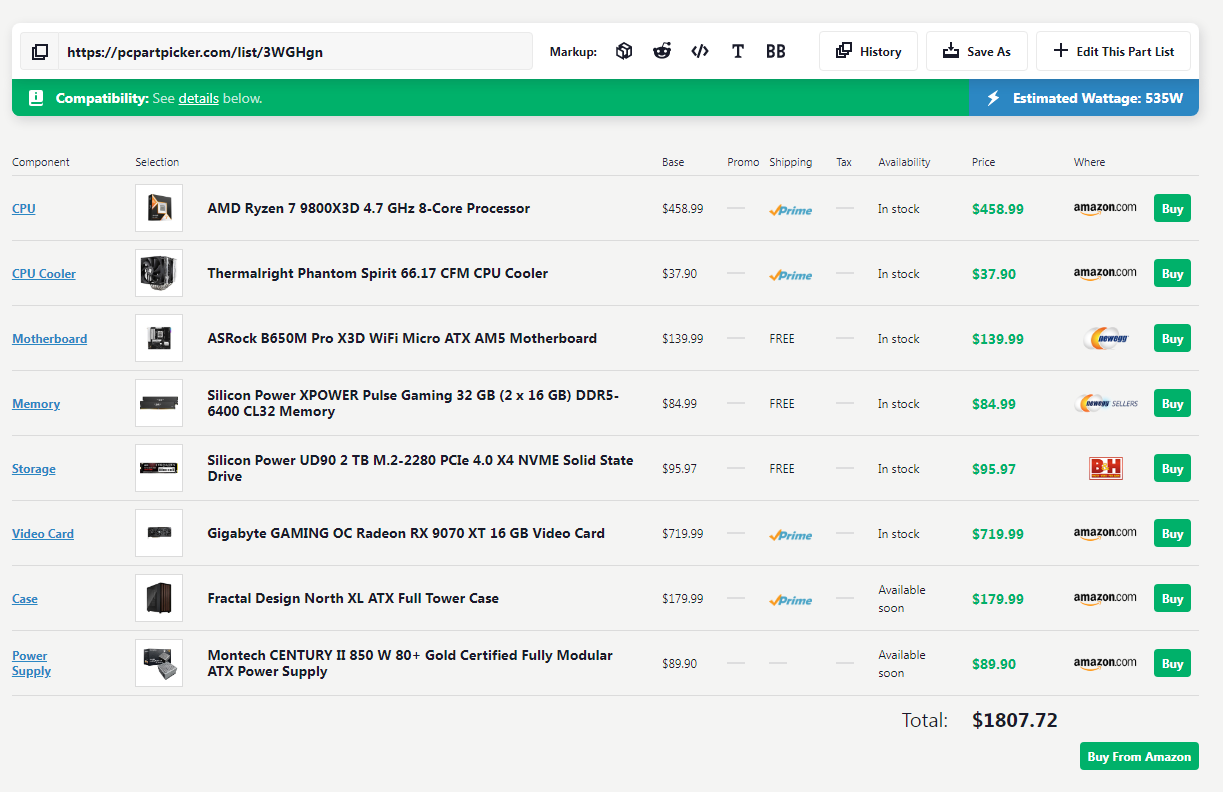View the ASRock B650M motherboard thumbnail

[159, 338]
